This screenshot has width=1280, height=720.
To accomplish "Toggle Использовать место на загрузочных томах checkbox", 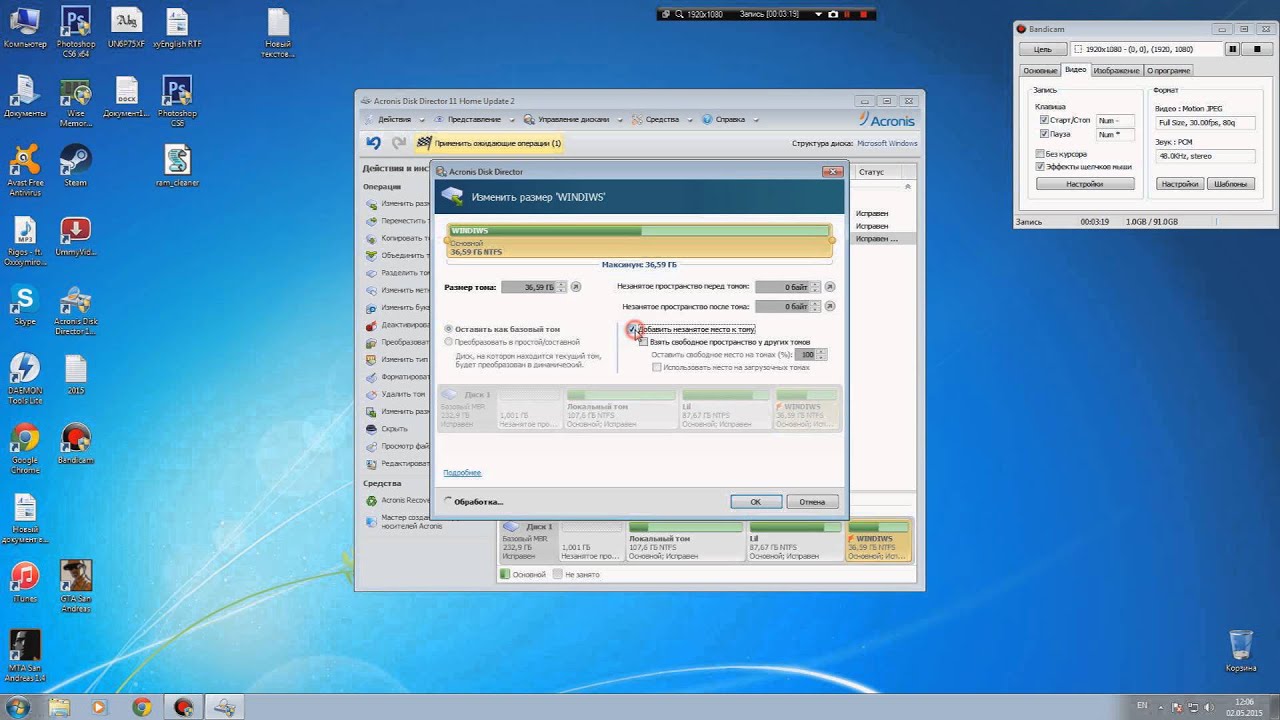I will tap(657, 367).
